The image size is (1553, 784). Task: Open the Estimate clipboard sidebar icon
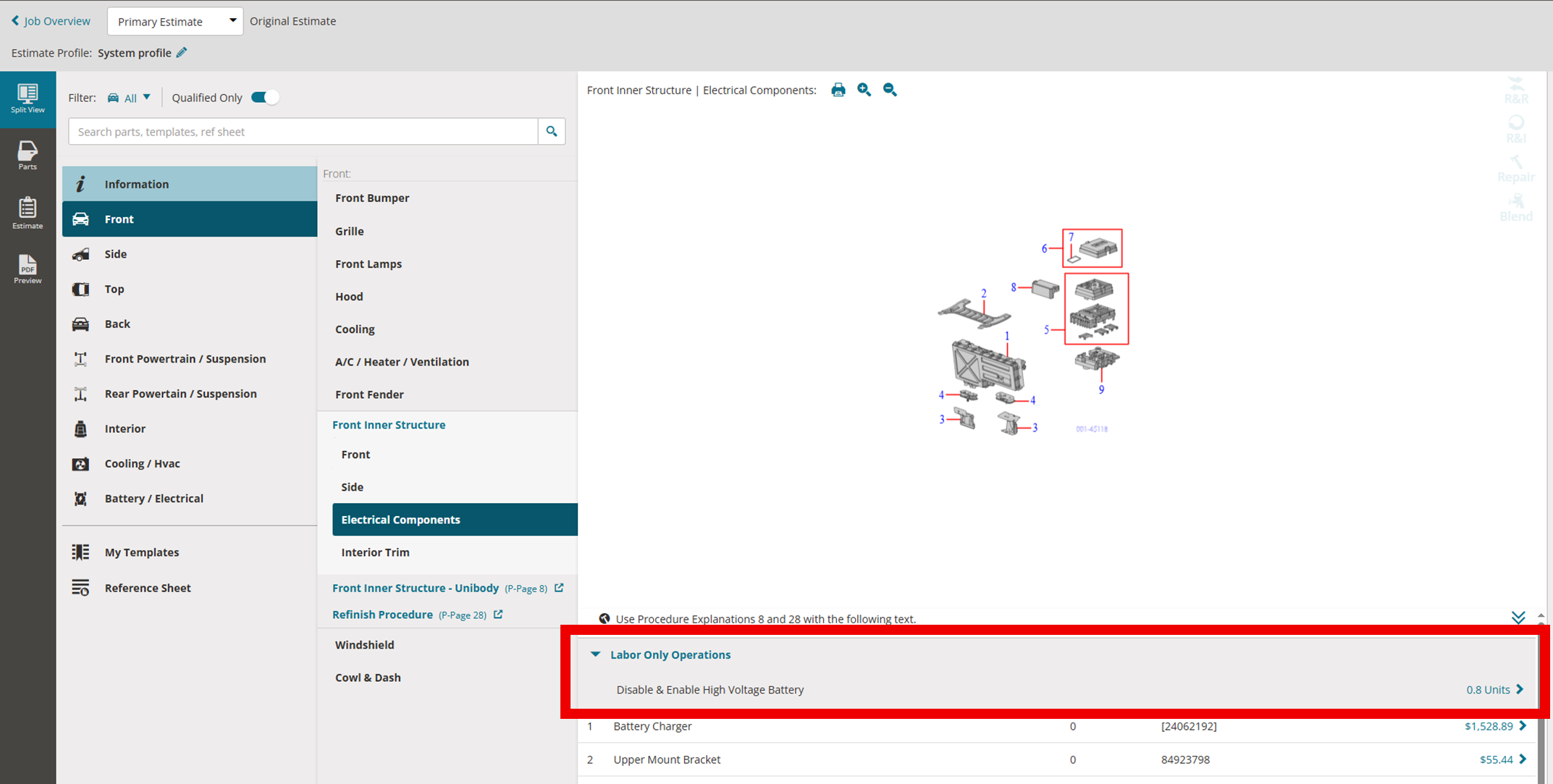coord(28,213)
